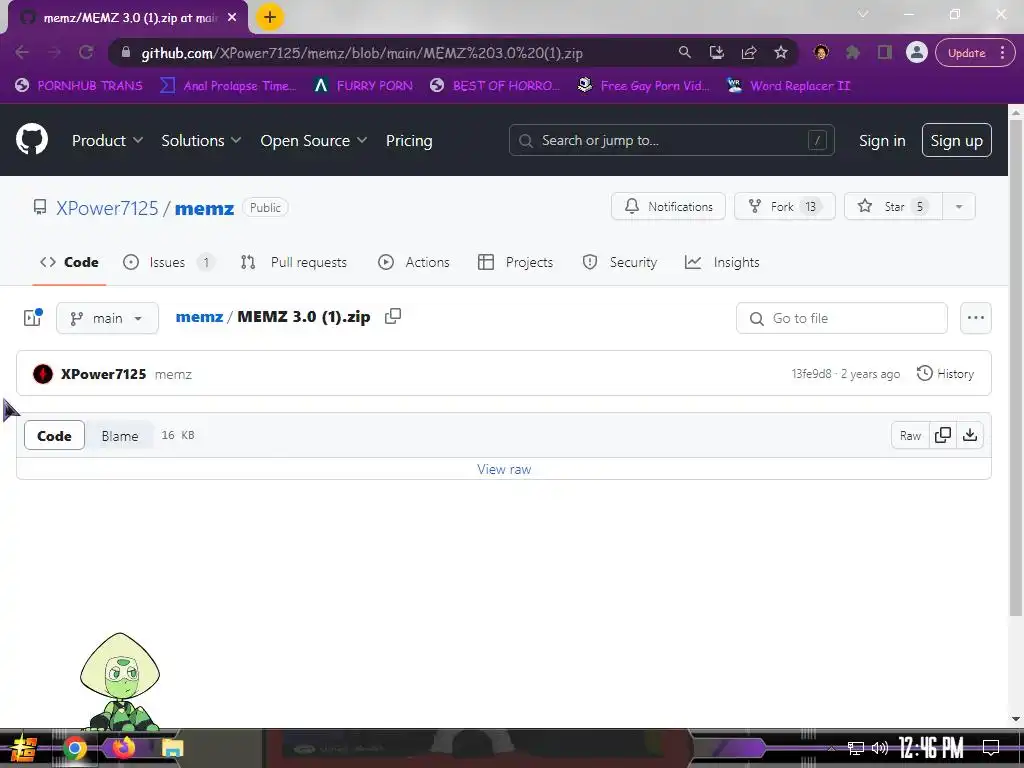1024x768 pixels.
Task: Click the share page icon
Action: click(749, 52)
